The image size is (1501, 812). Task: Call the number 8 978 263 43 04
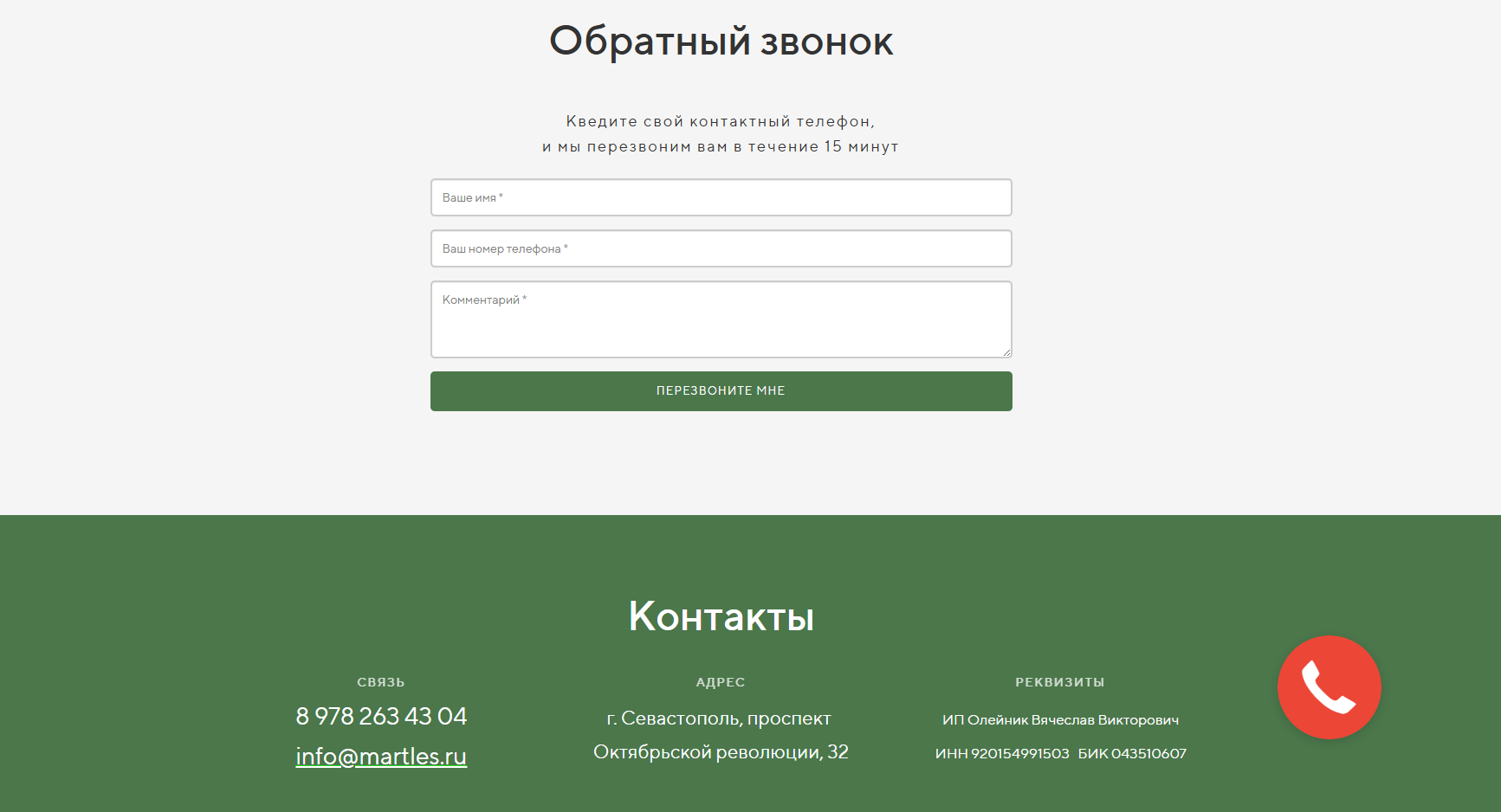pyautogui.click(x=381, y=717)
